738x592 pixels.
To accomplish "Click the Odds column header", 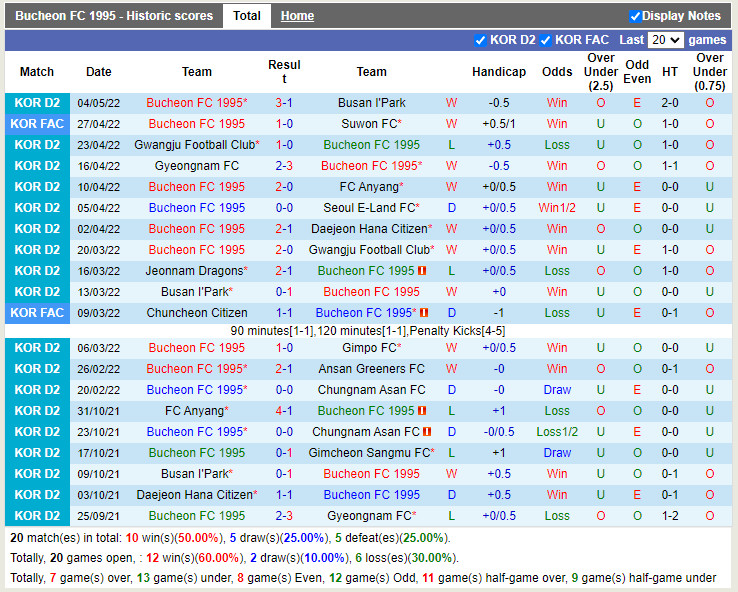I will [x=557, y=72].
